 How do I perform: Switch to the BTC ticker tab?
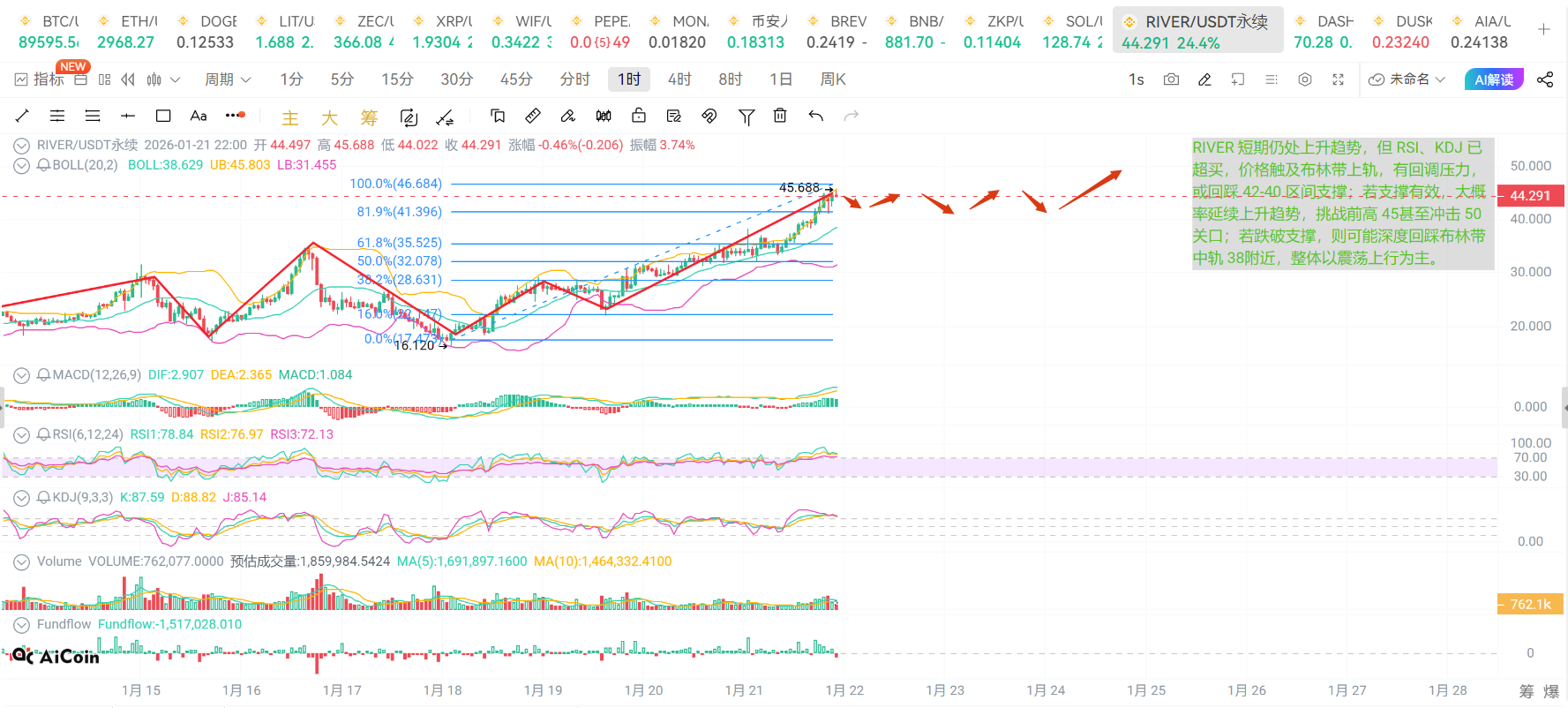click(49, 32)
